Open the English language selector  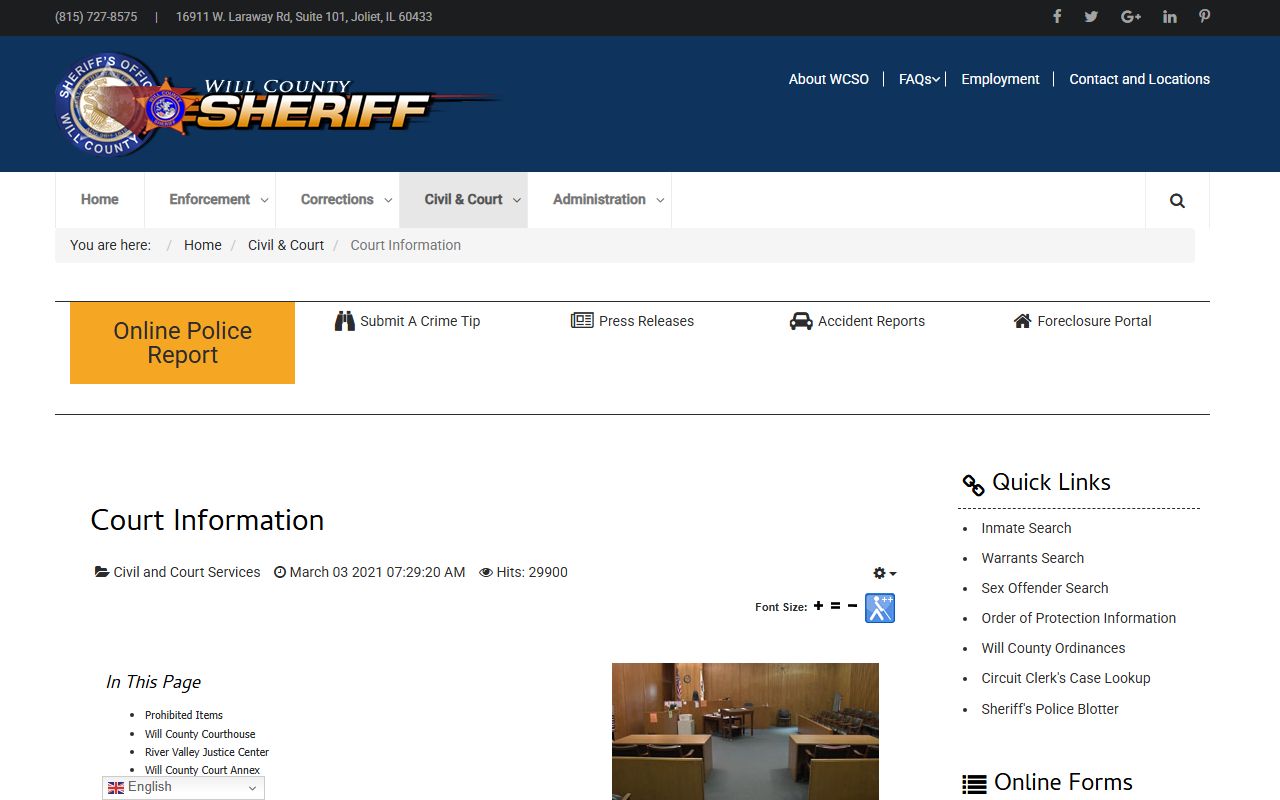pos(183,788)
